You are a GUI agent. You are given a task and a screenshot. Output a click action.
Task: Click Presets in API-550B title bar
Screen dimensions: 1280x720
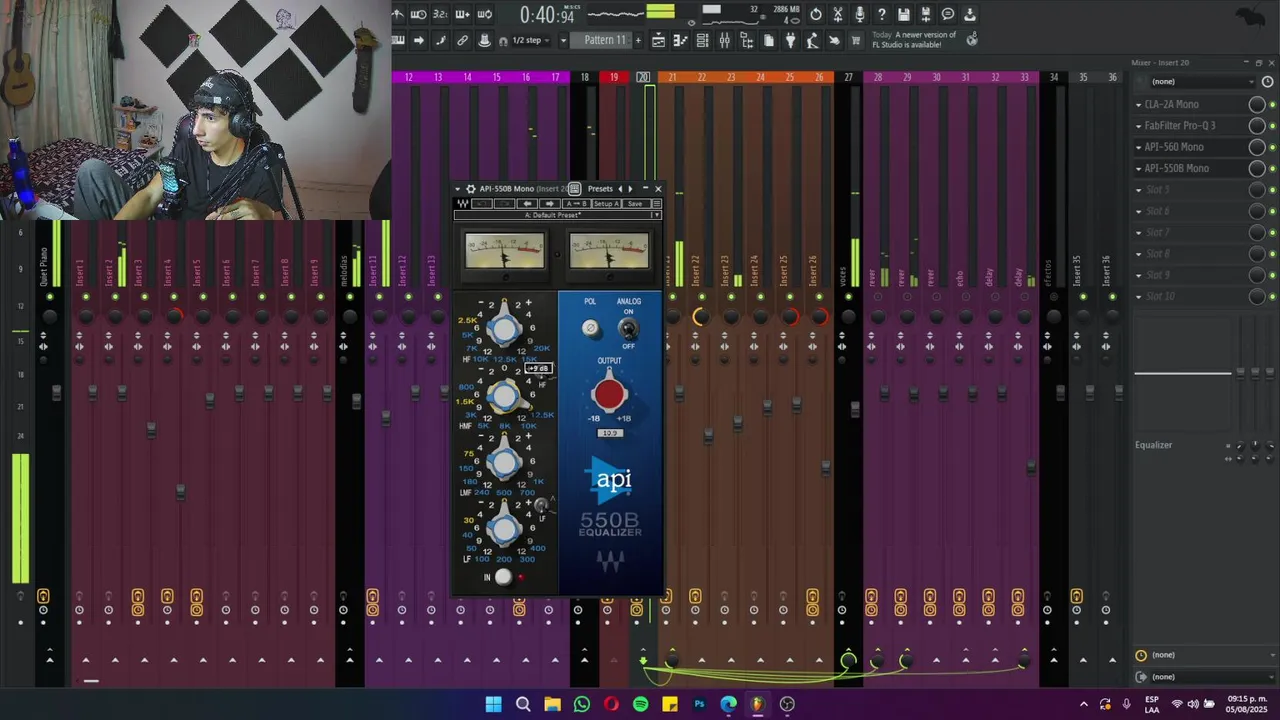pos(600,189)
